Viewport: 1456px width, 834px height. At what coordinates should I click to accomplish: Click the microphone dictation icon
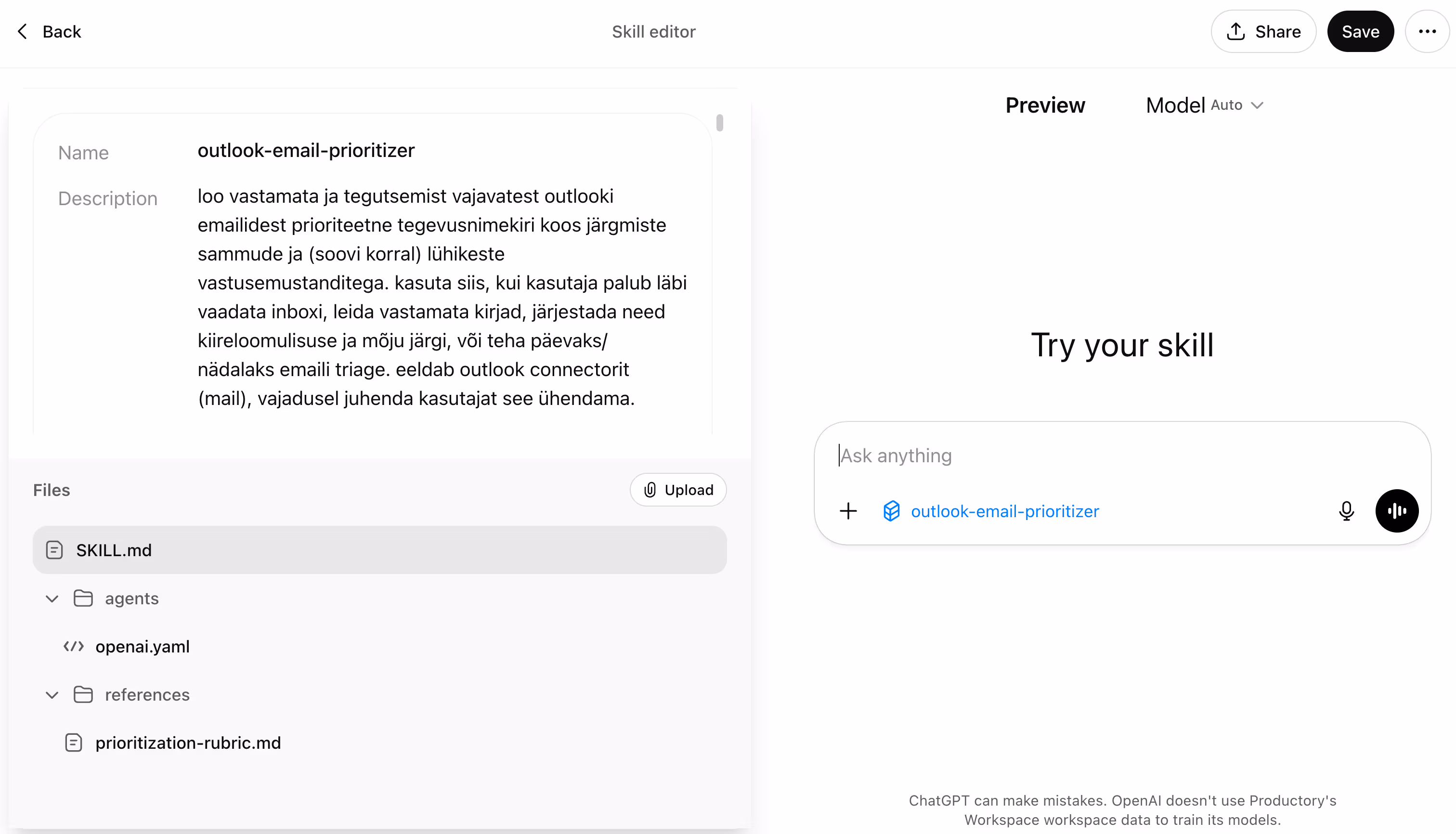point(1346,511)
